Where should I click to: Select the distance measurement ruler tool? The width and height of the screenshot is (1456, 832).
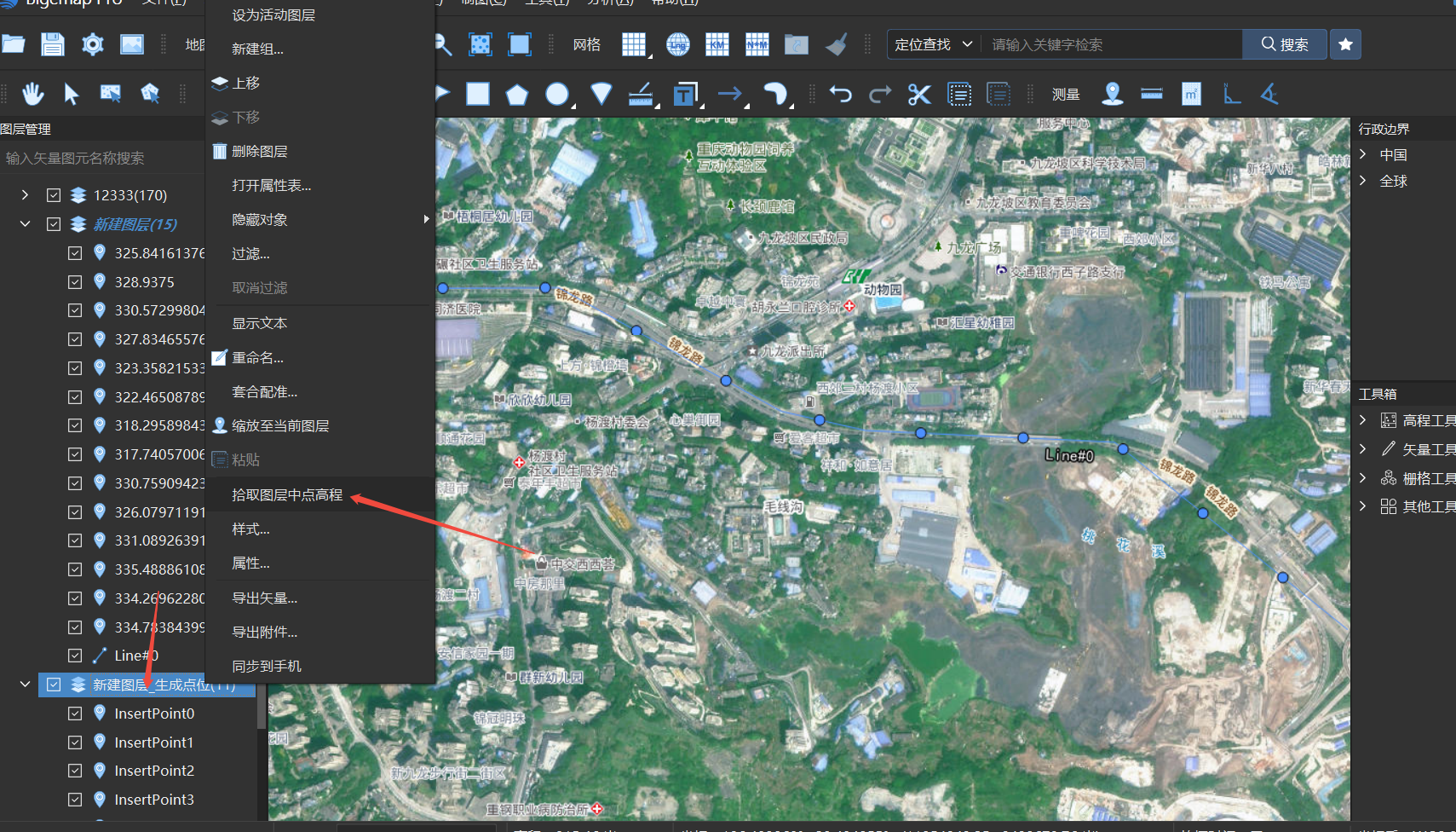click(1152, 94)
